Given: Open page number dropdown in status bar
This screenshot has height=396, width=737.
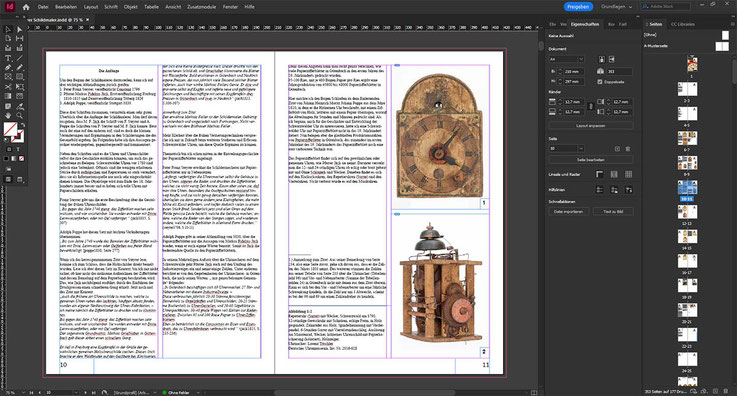Looking at the screenshot, I should click(x=75, y=392).
